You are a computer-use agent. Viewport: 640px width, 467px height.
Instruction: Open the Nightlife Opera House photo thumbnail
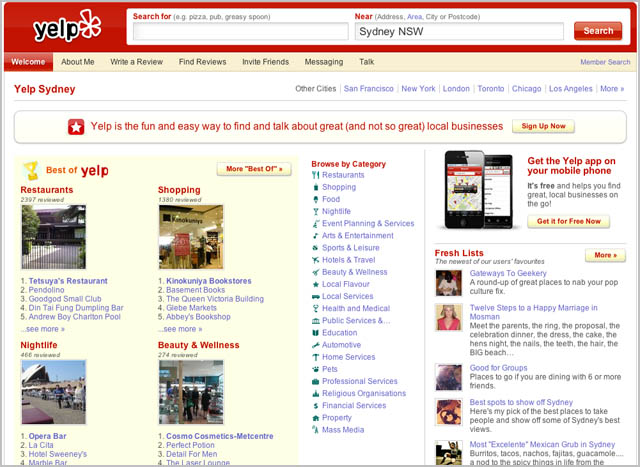[x=53, y=392]
